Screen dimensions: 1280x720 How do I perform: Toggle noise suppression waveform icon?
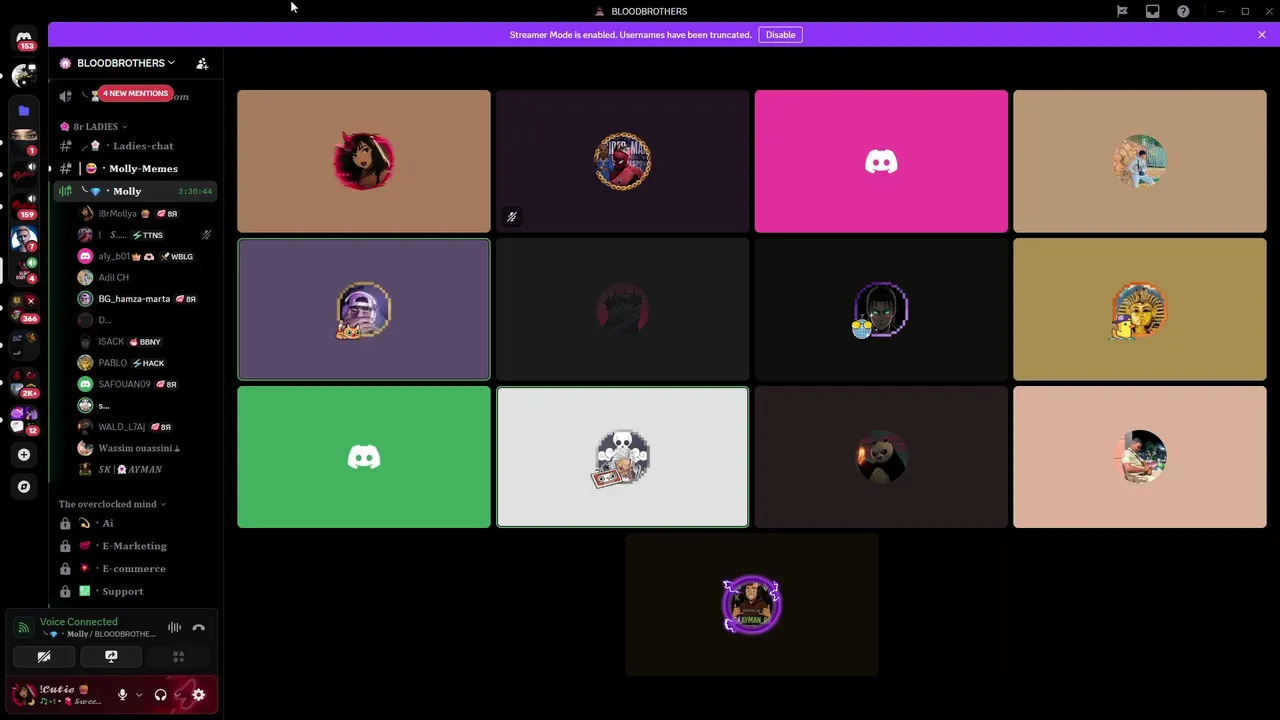click(174, 628)
